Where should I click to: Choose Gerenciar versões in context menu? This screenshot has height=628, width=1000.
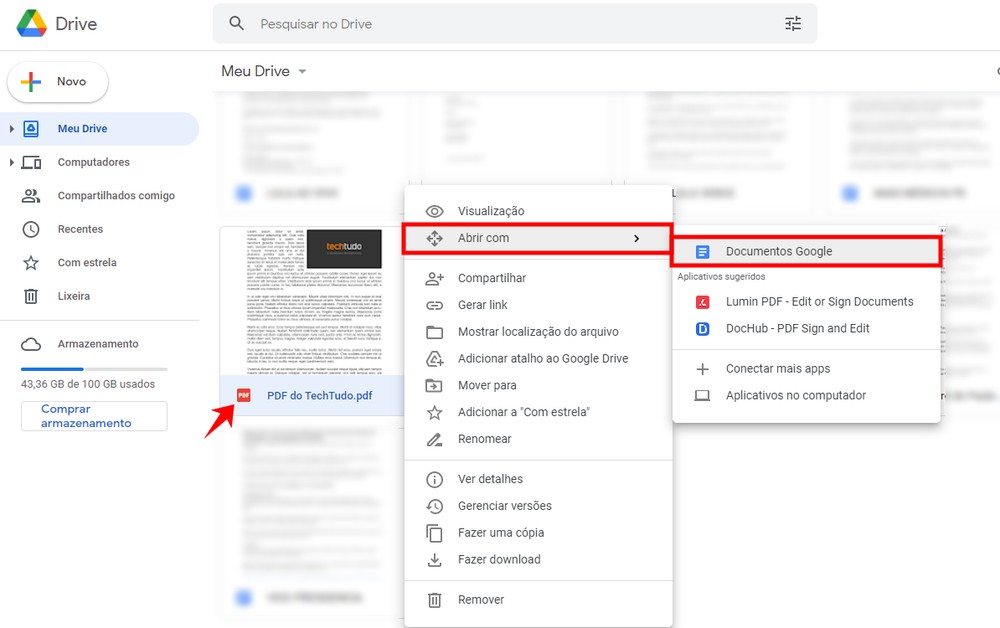point(538,506)
